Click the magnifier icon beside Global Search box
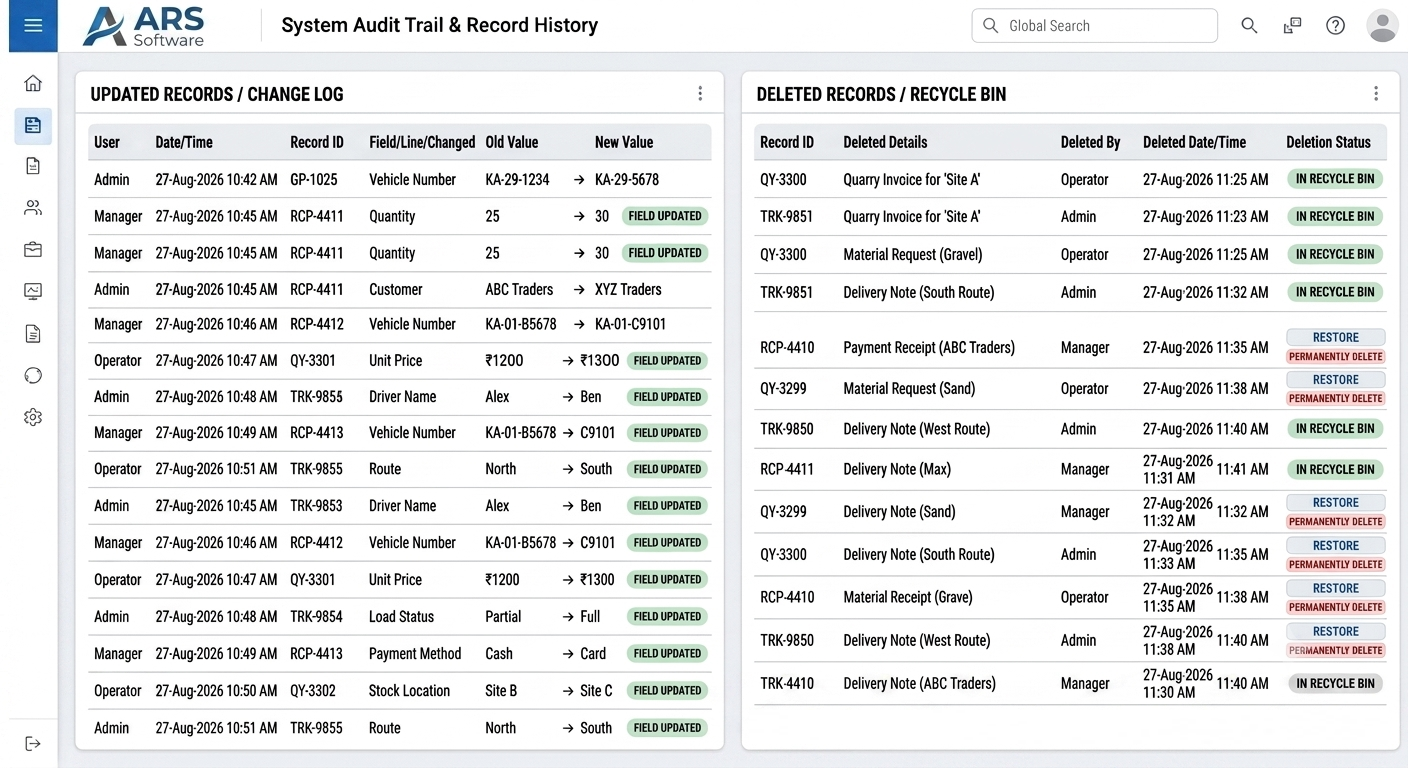 click(x=1249, y=26)
